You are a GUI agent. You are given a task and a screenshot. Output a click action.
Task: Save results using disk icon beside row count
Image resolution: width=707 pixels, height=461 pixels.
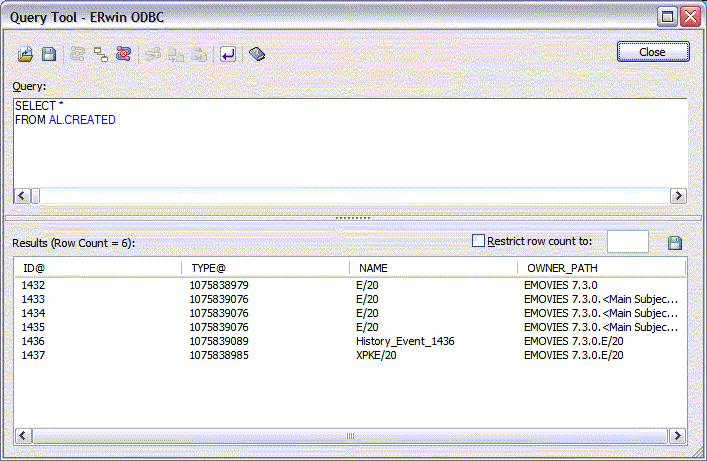click(x=674, y=243)
